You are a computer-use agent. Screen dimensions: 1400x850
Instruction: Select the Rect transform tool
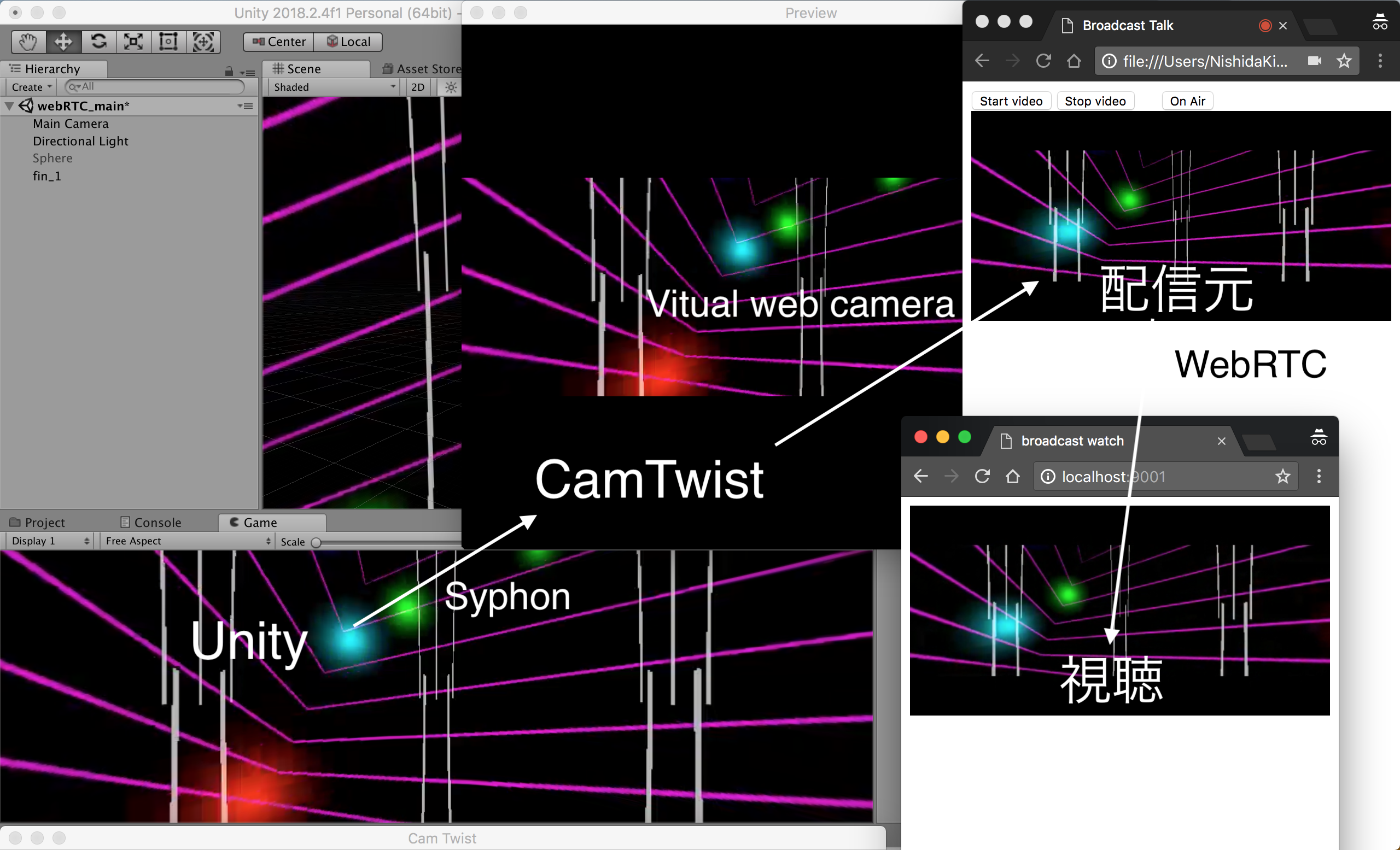point(168,42)
